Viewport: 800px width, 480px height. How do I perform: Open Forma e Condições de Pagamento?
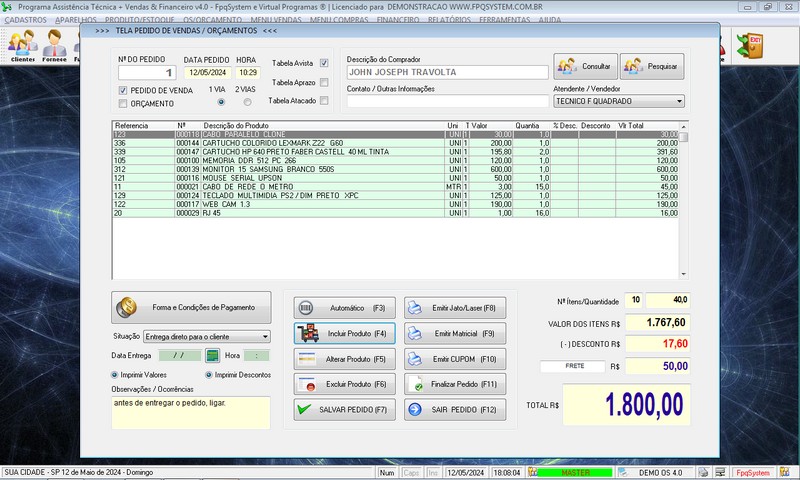tap(191, 307)
